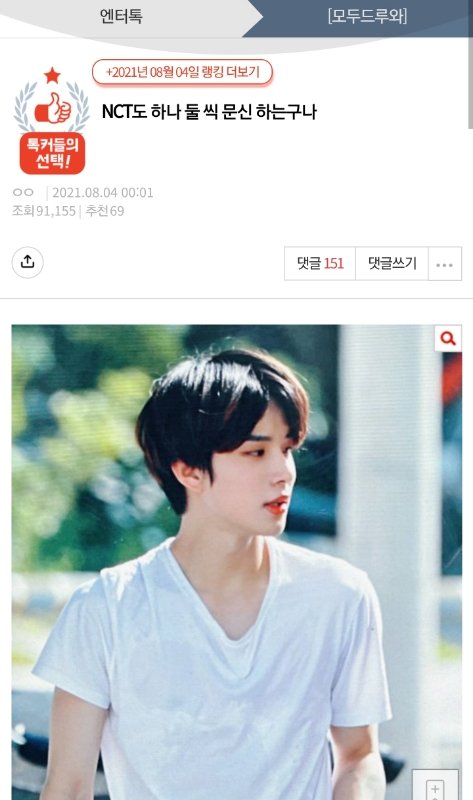This screenshot has width=473, height=800.
Task: Click the 톡커들의 선택! red label
Action: pos(53,153)
